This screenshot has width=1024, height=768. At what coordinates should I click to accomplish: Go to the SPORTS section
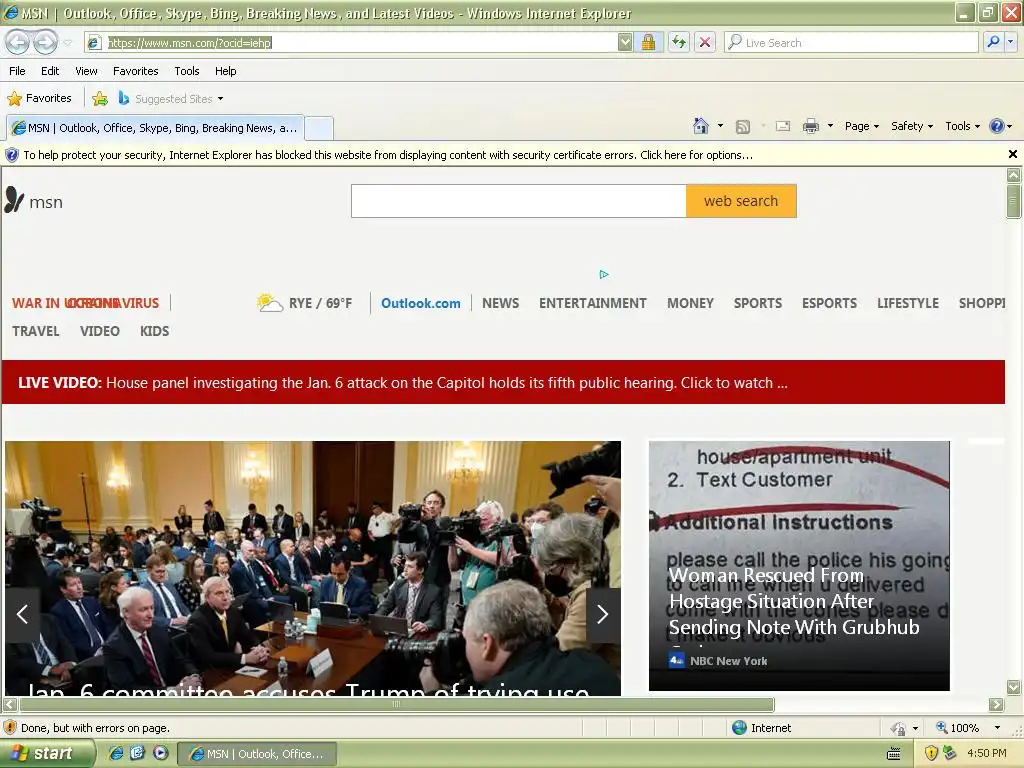(758, 303)
